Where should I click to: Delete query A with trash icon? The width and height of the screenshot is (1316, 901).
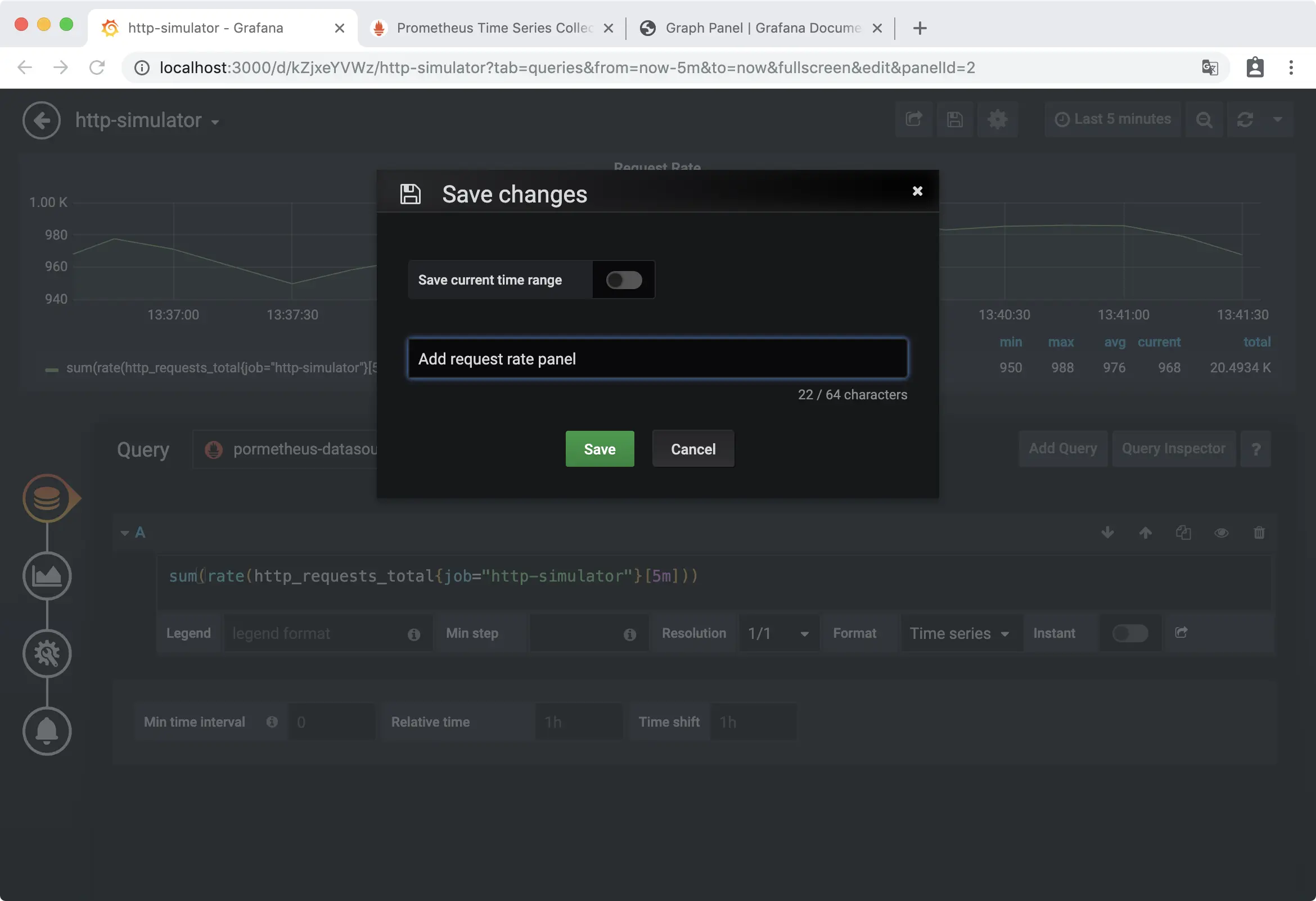(x=1259, y=532)
